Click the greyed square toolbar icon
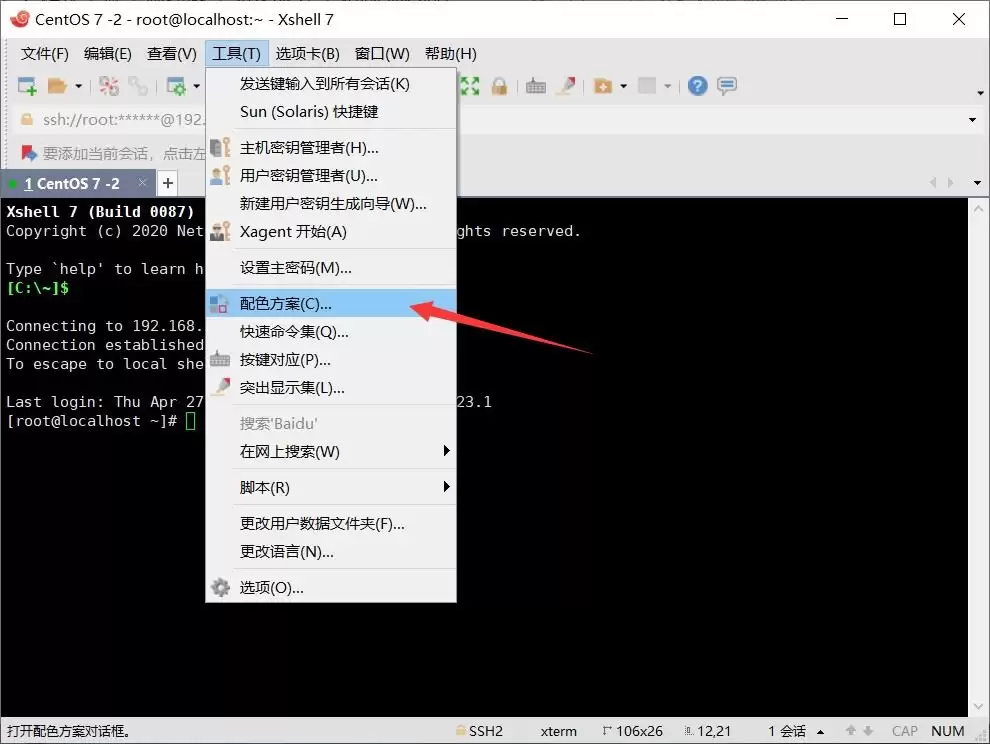 click(647, 86)
